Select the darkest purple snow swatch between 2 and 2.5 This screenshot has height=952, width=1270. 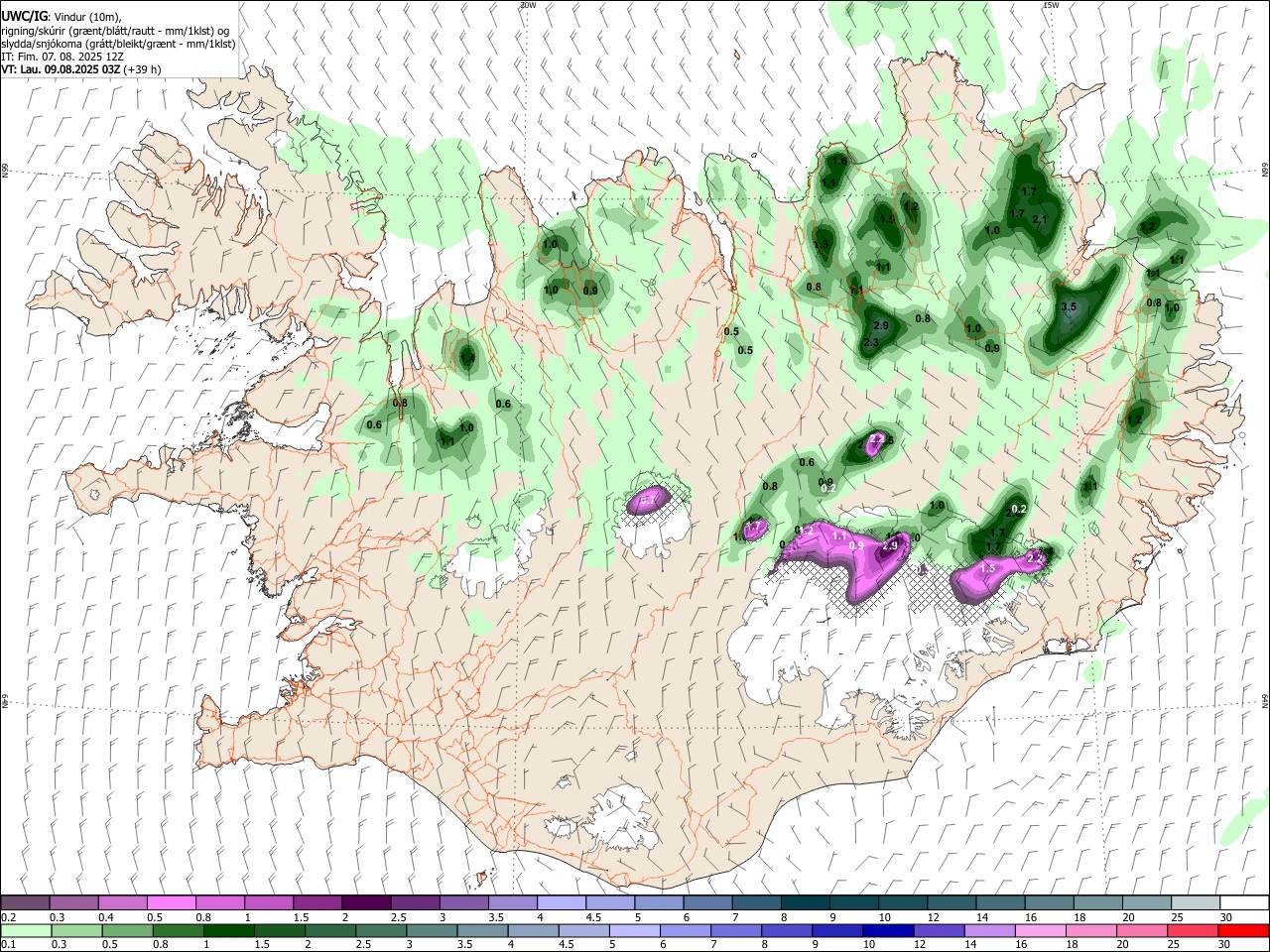(366, 903)
